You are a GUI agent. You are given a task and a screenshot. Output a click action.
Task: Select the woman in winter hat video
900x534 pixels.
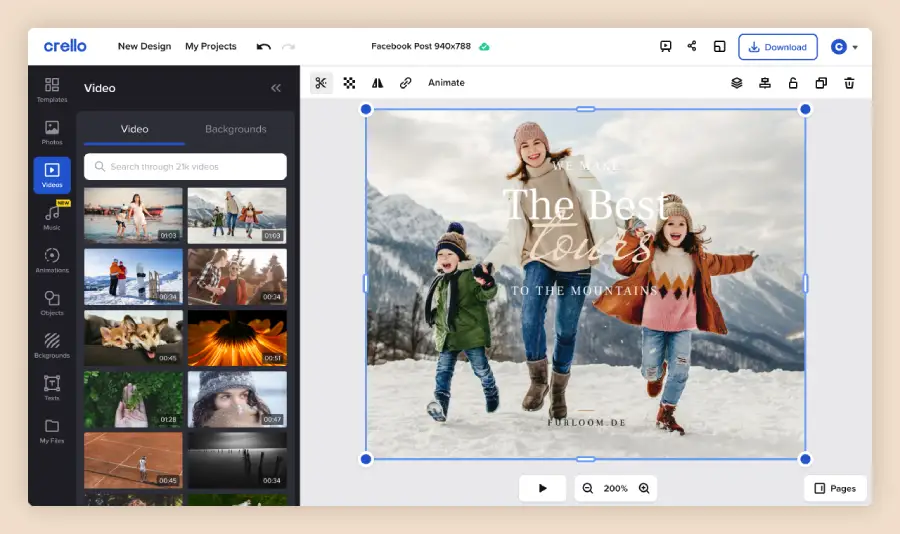pos(237,399)
